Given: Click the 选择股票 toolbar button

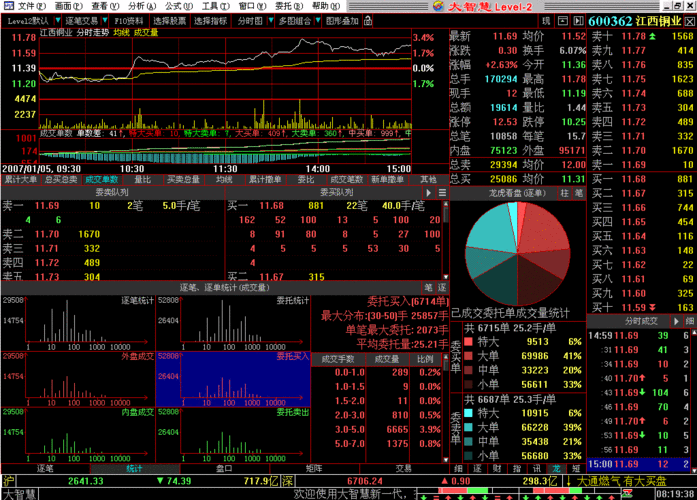Looking at the screenshot, I should point(169,21).
